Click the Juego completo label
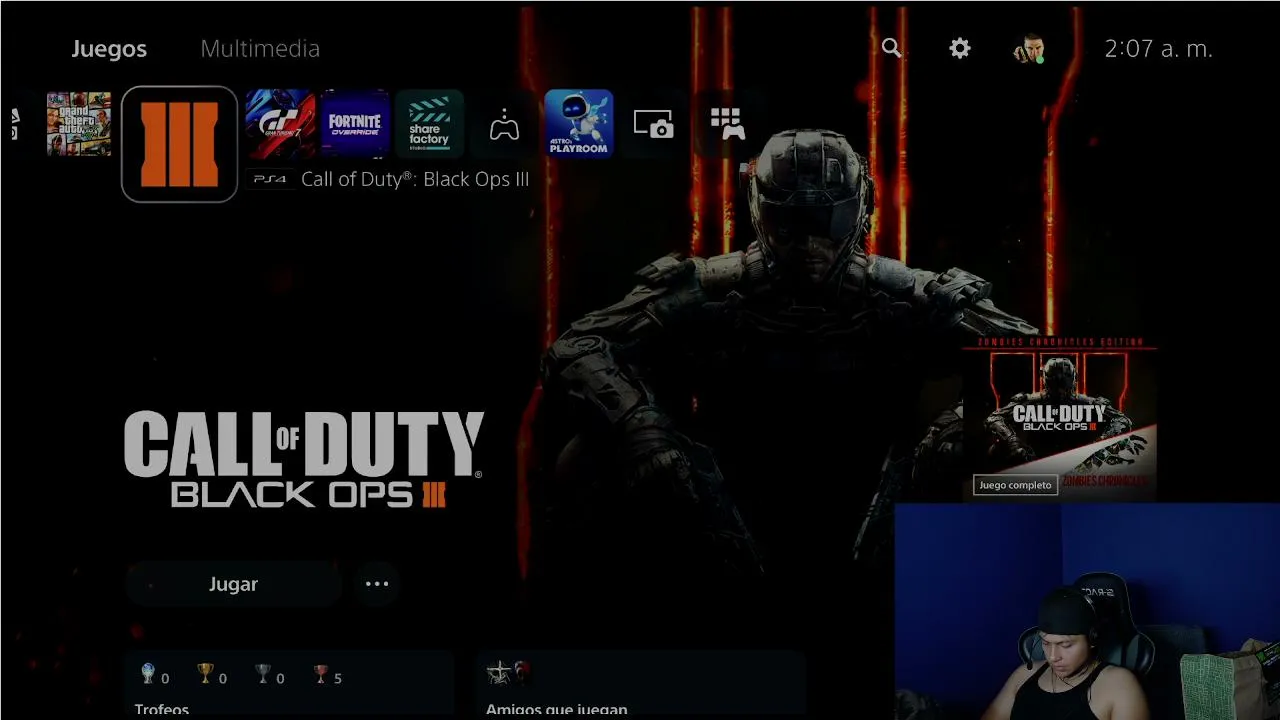1280x720 pixels. [1015, 485]
